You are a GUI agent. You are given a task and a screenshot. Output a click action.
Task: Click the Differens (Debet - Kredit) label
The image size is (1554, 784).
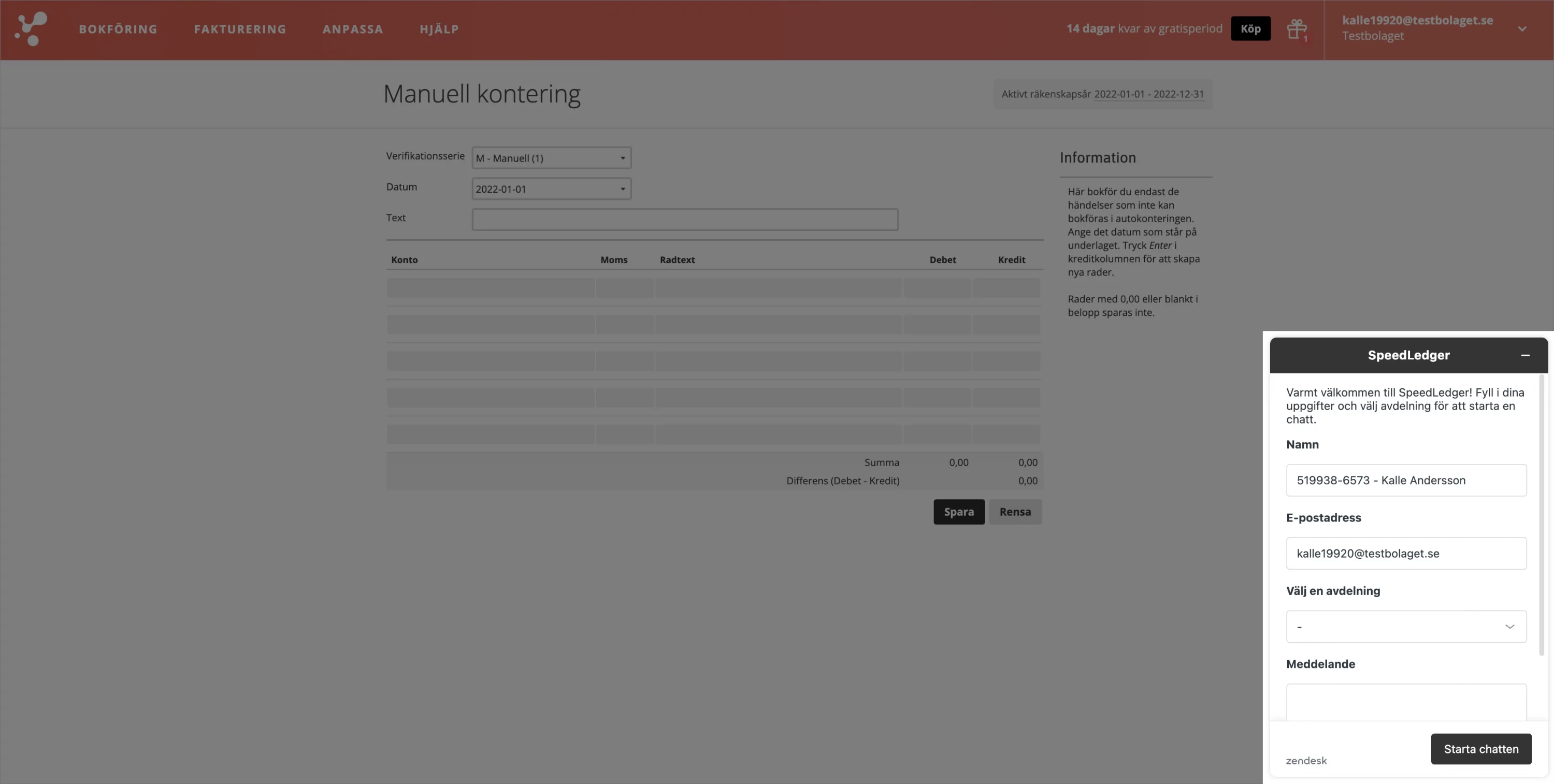pyautogui.click(x=843, y=481)
